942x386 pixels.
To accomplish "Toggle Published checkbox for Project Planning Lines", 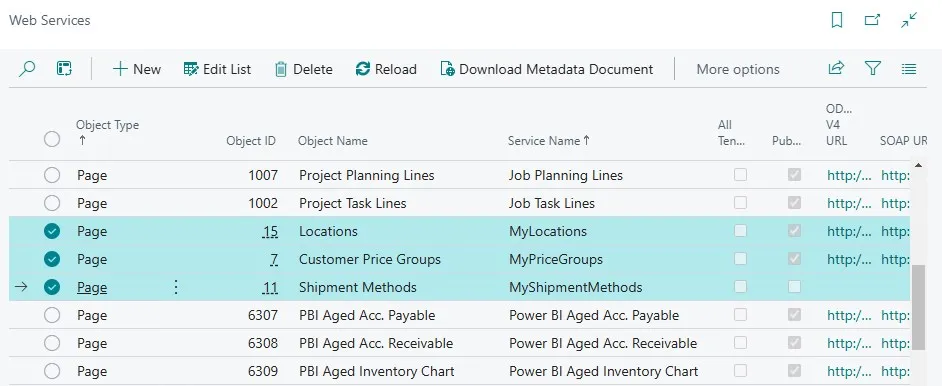I will coord(794,175).
